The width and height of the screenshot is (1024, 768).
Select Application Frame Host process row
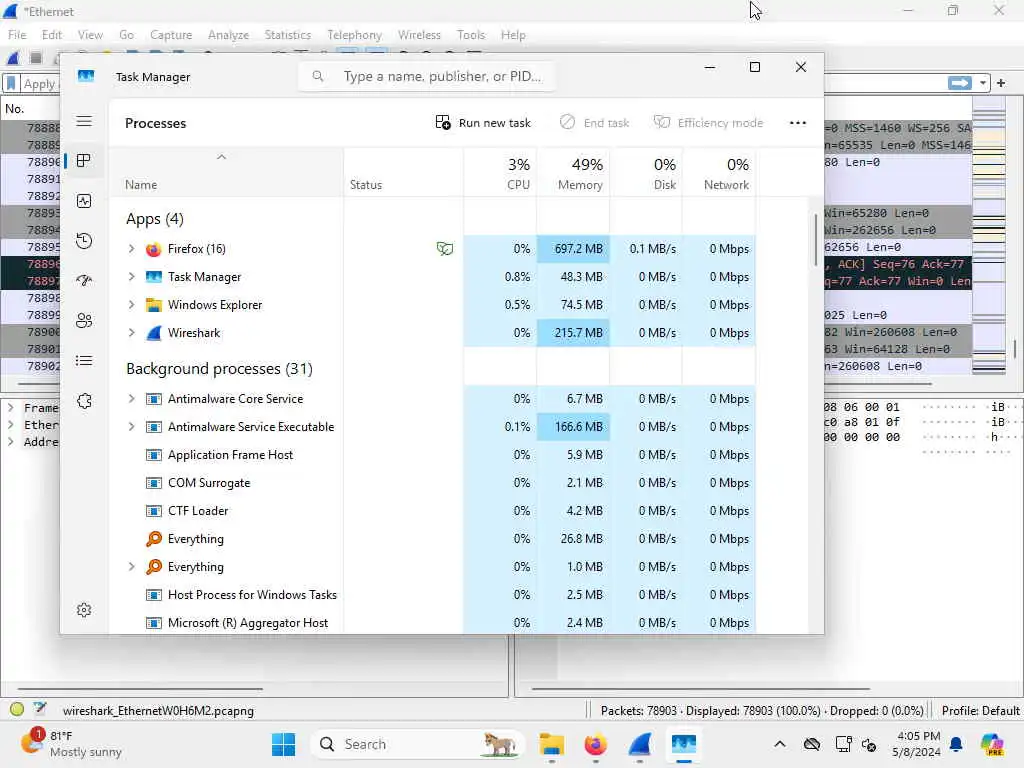coord(433,455)
